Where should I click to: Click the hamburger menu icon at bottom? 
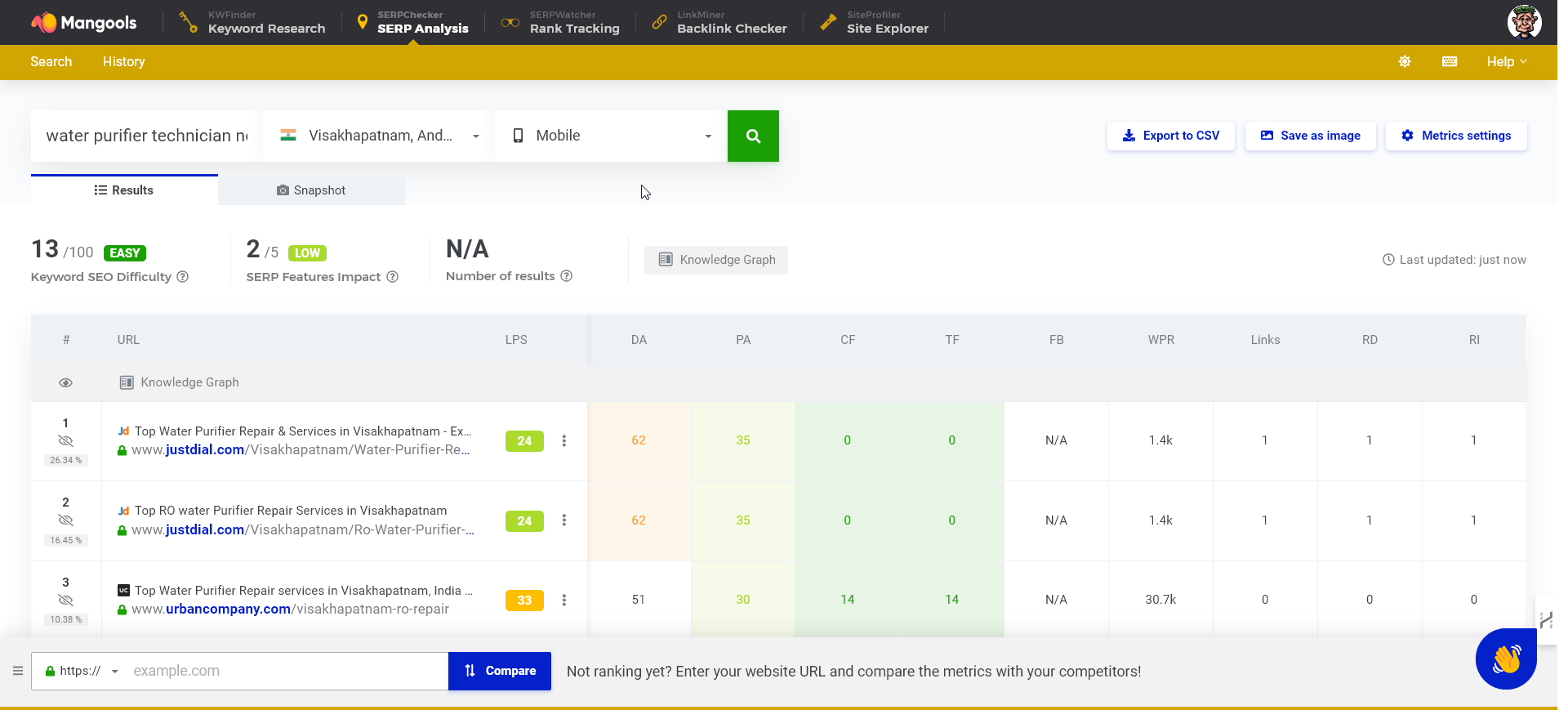point(18,671)
